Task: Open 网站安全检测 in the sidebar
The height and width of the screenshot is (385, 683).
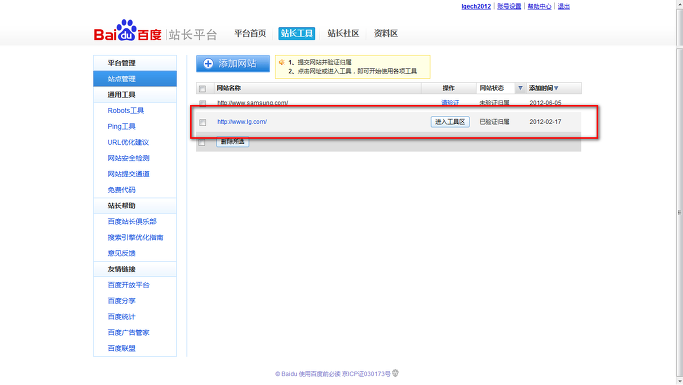Action: pos(128,158)
